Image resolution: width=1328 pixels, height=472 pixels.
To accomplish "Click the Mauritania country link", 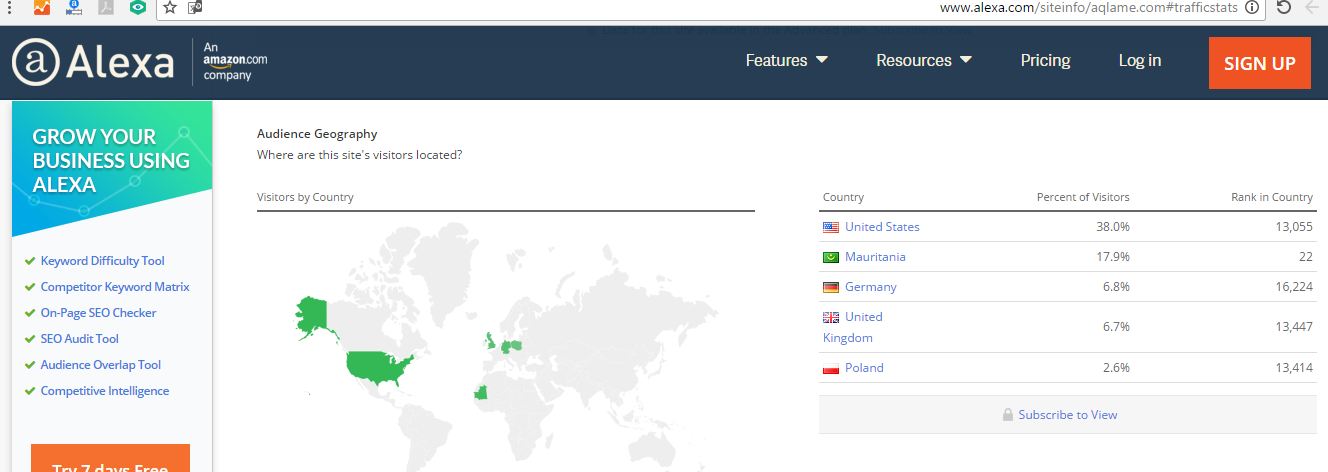I will 875,257.
